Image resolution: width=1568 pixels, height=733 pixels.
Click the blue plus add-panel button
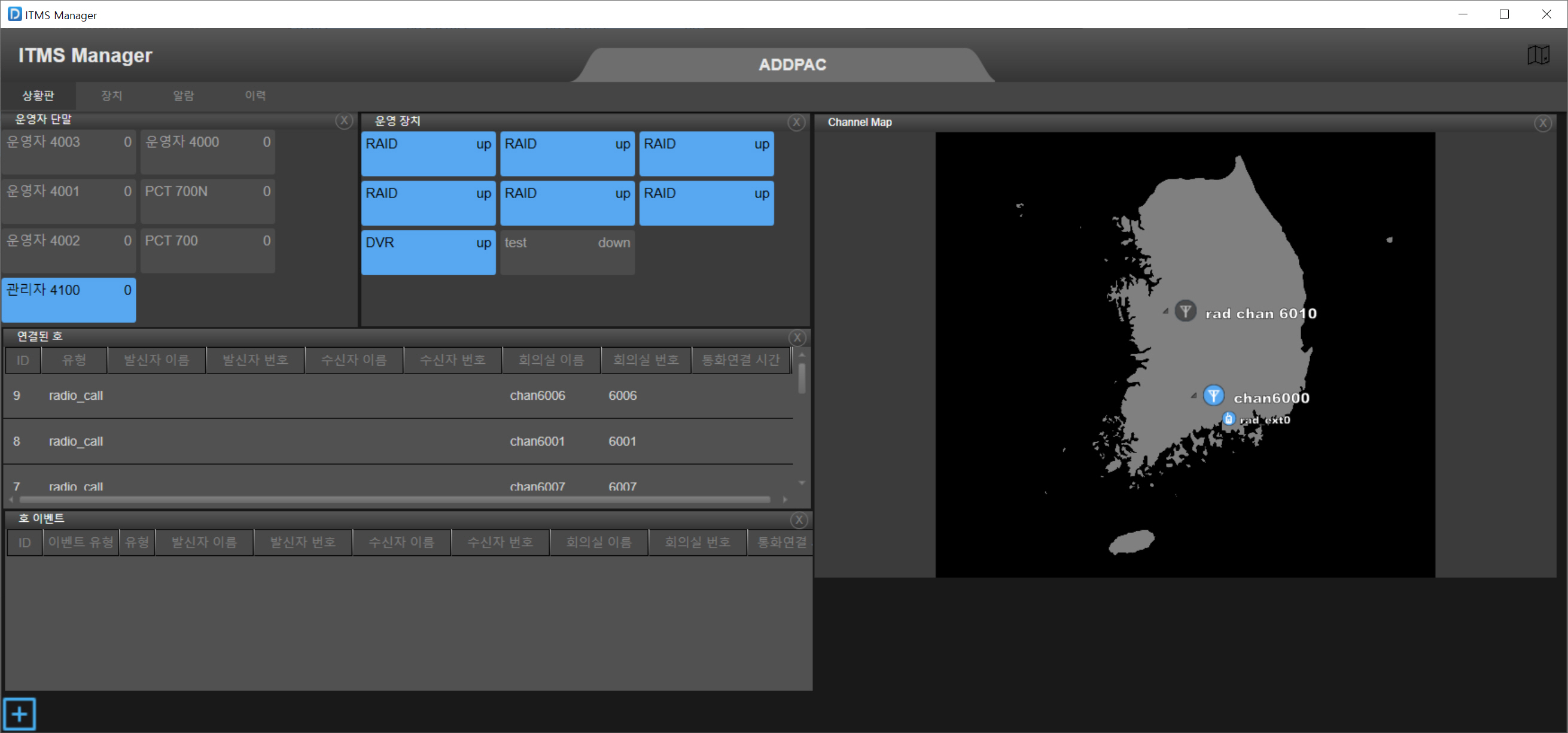(x=20, y=713)
